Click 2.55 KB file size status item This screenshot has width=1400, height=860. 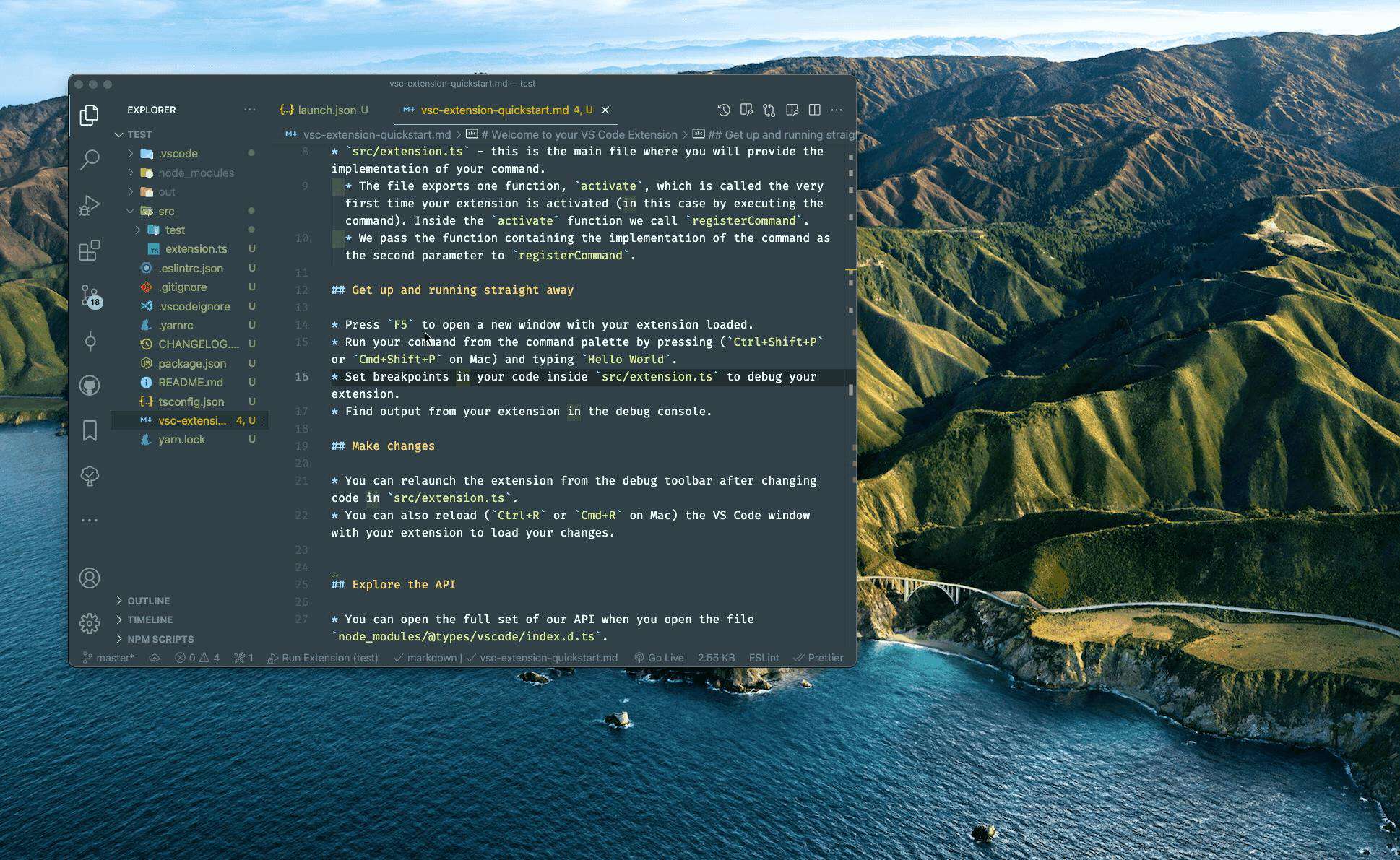[717, 658]
